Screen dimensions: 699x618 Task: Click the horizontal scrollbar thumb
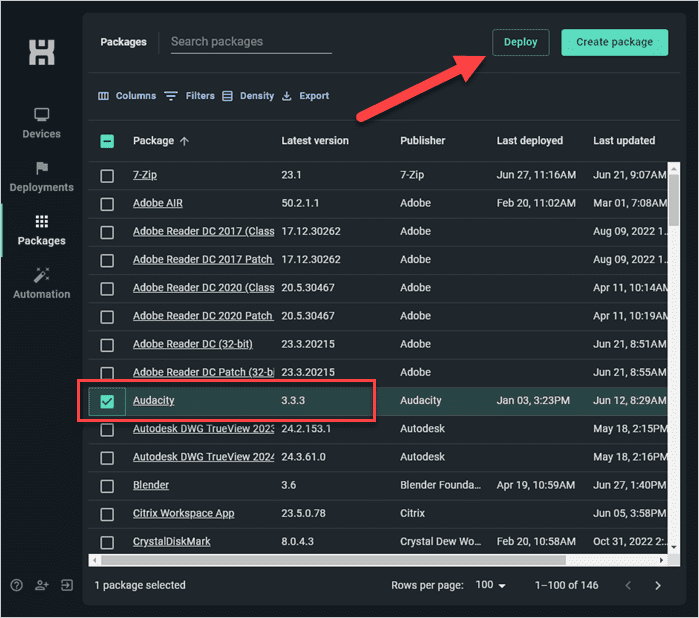pyautogui.click(x=333, y=560)
